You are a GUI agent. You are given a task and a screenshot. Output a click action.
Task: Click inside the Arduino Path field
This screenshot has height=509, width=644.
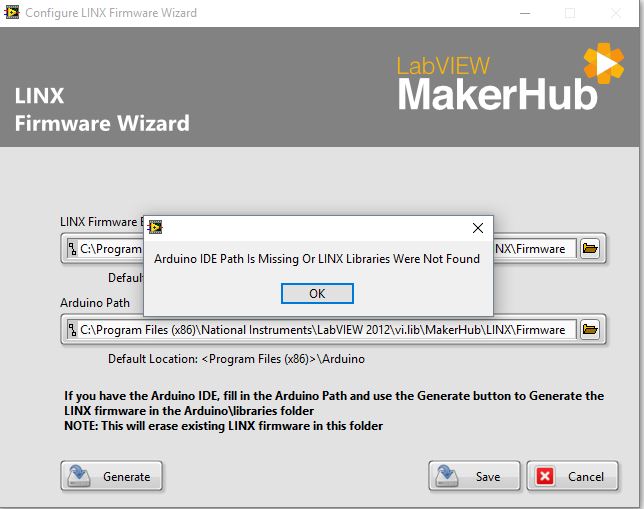[322, 329]
